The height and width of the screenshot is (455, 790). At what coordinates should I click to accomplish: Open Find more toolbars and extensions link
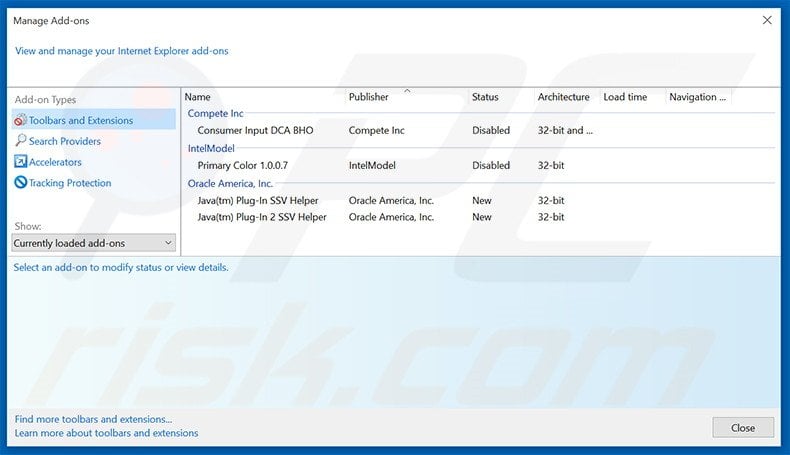click(93, 419)
